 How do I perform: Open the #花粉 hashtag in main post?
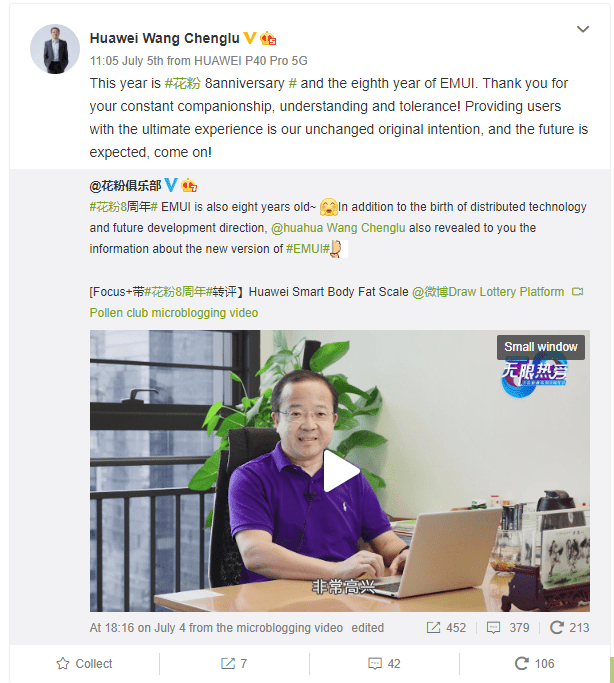tap(182, 83)
